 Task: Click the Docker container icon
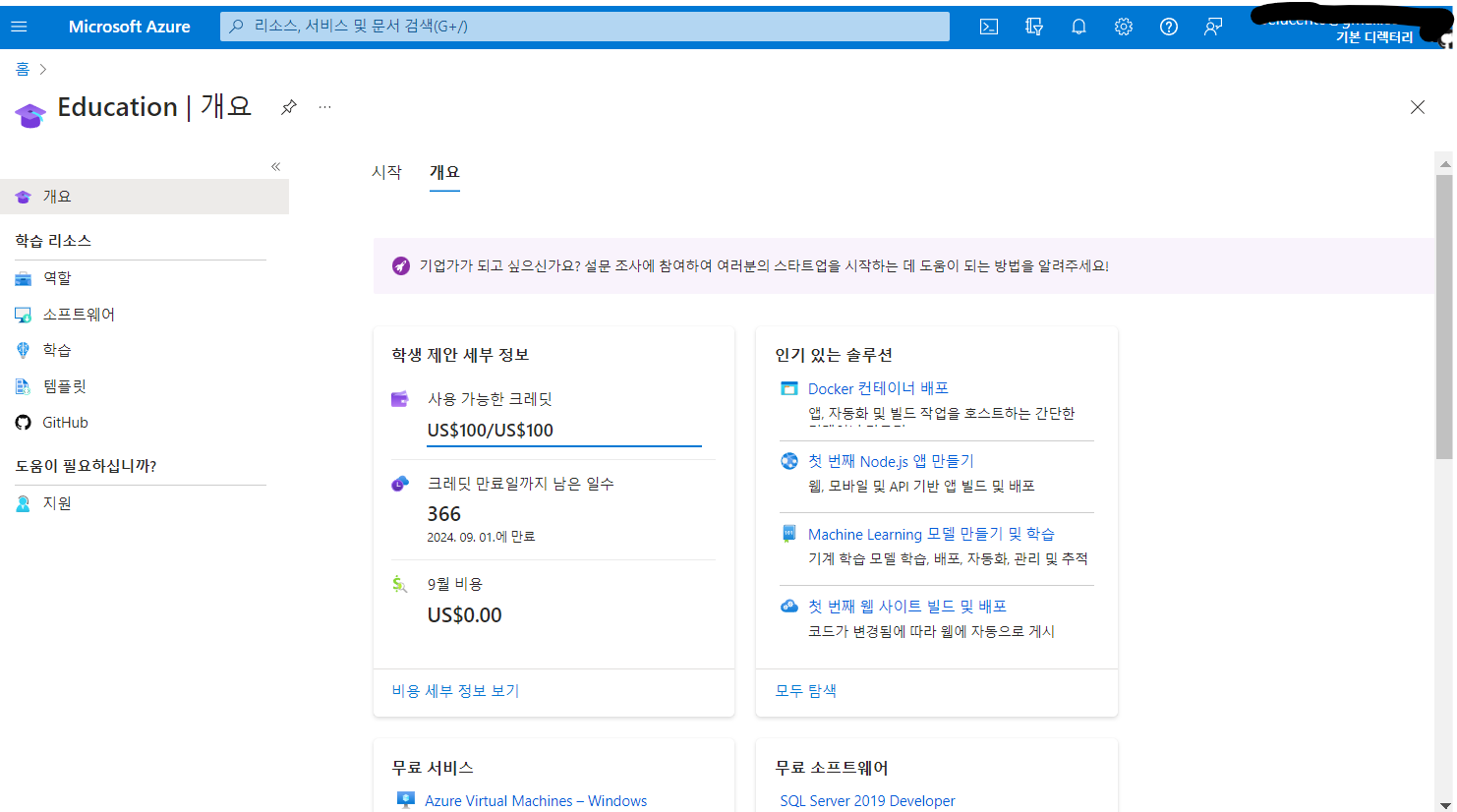pos(789,388)
